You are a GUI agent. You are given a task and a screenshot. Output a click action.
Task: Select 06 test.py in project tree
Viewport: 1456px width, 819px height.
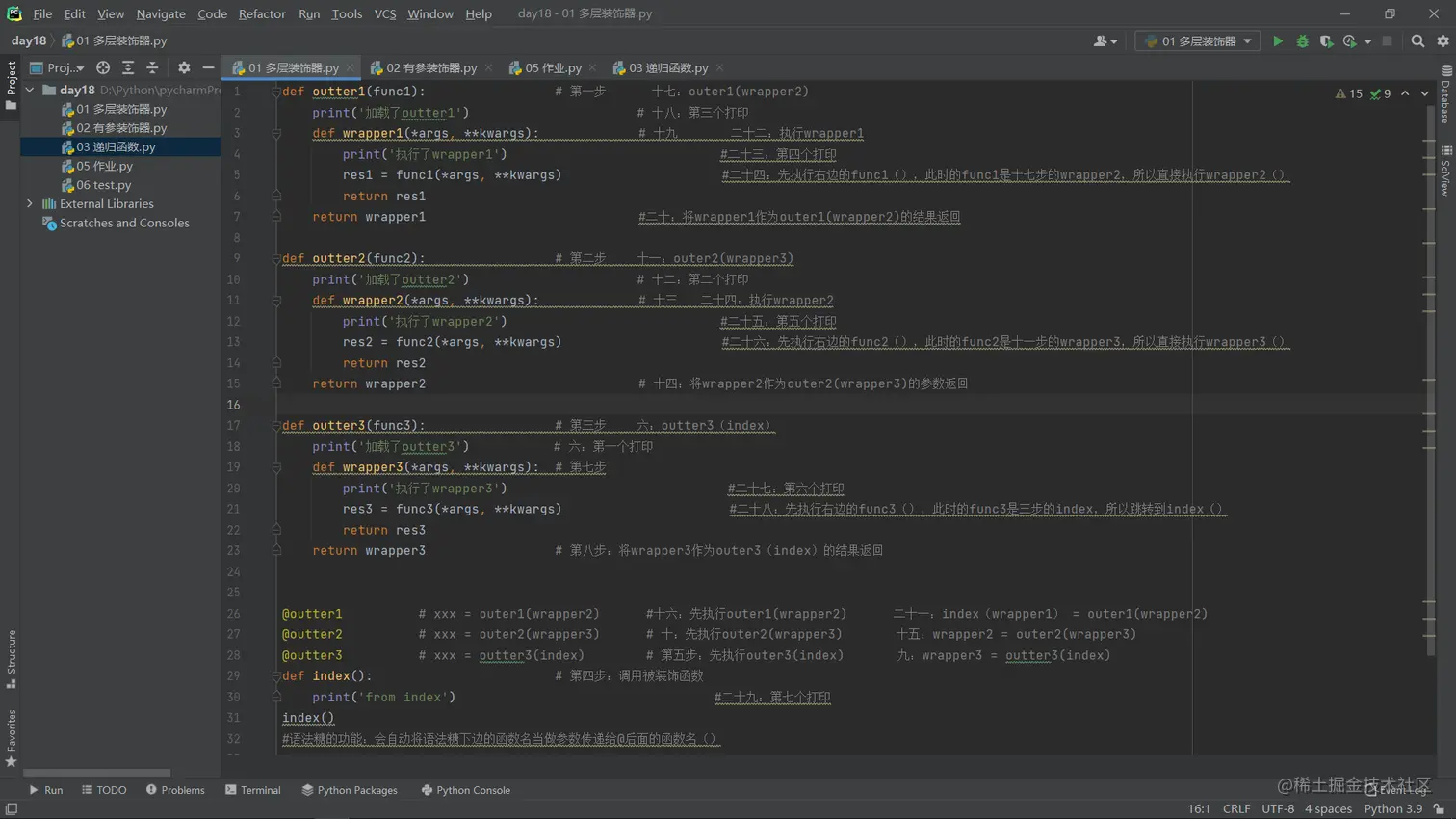pos(96,185)
